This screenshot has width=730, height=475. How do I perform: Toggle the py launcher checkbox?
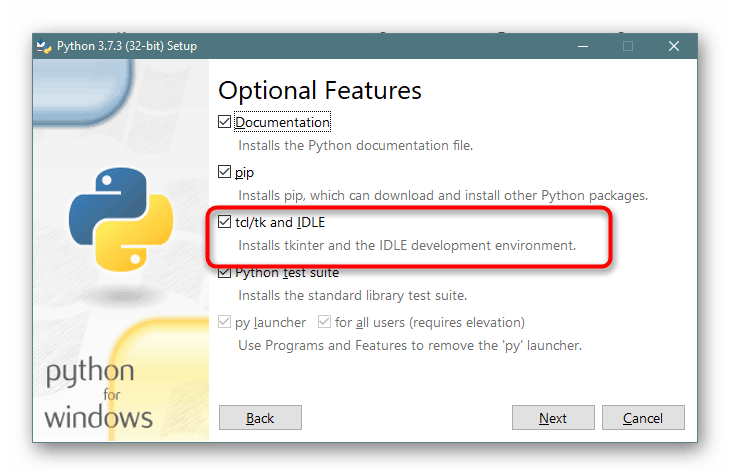tap(224, 322)
